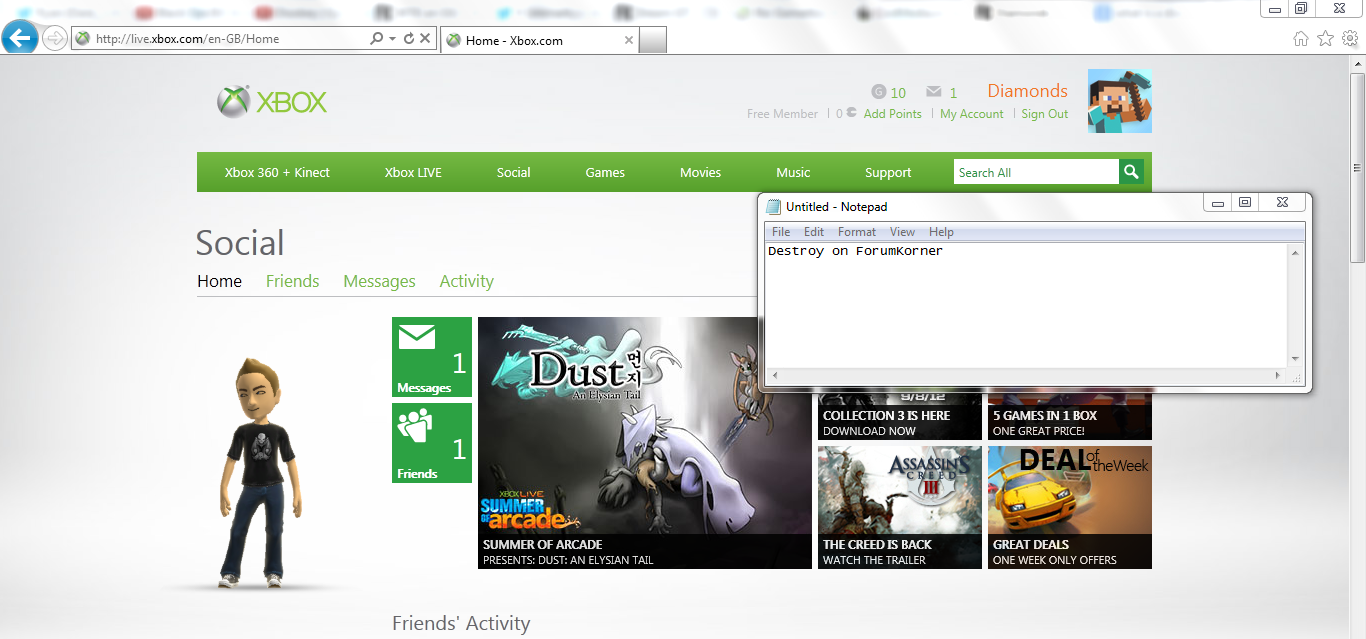Viewport: 1366px width, 639px height.
Task: Open the Notepad Edit menu
Action: tap(814, 232)
